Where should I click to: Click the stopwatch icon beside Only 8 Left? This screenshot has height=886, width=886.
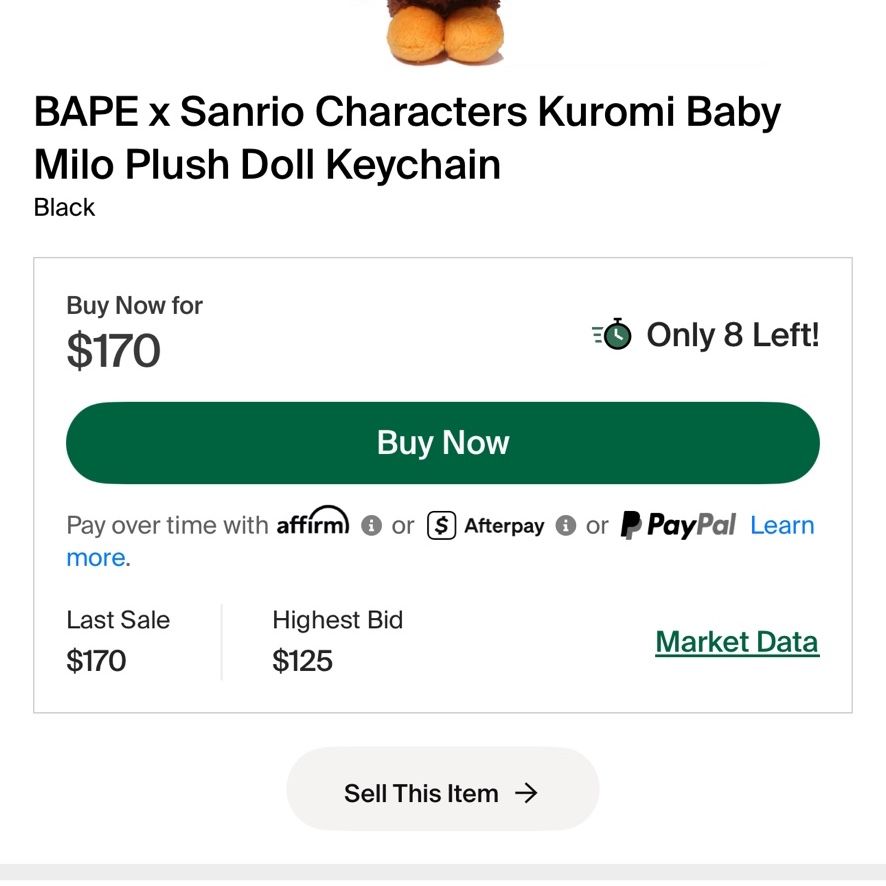pos(613,334)
